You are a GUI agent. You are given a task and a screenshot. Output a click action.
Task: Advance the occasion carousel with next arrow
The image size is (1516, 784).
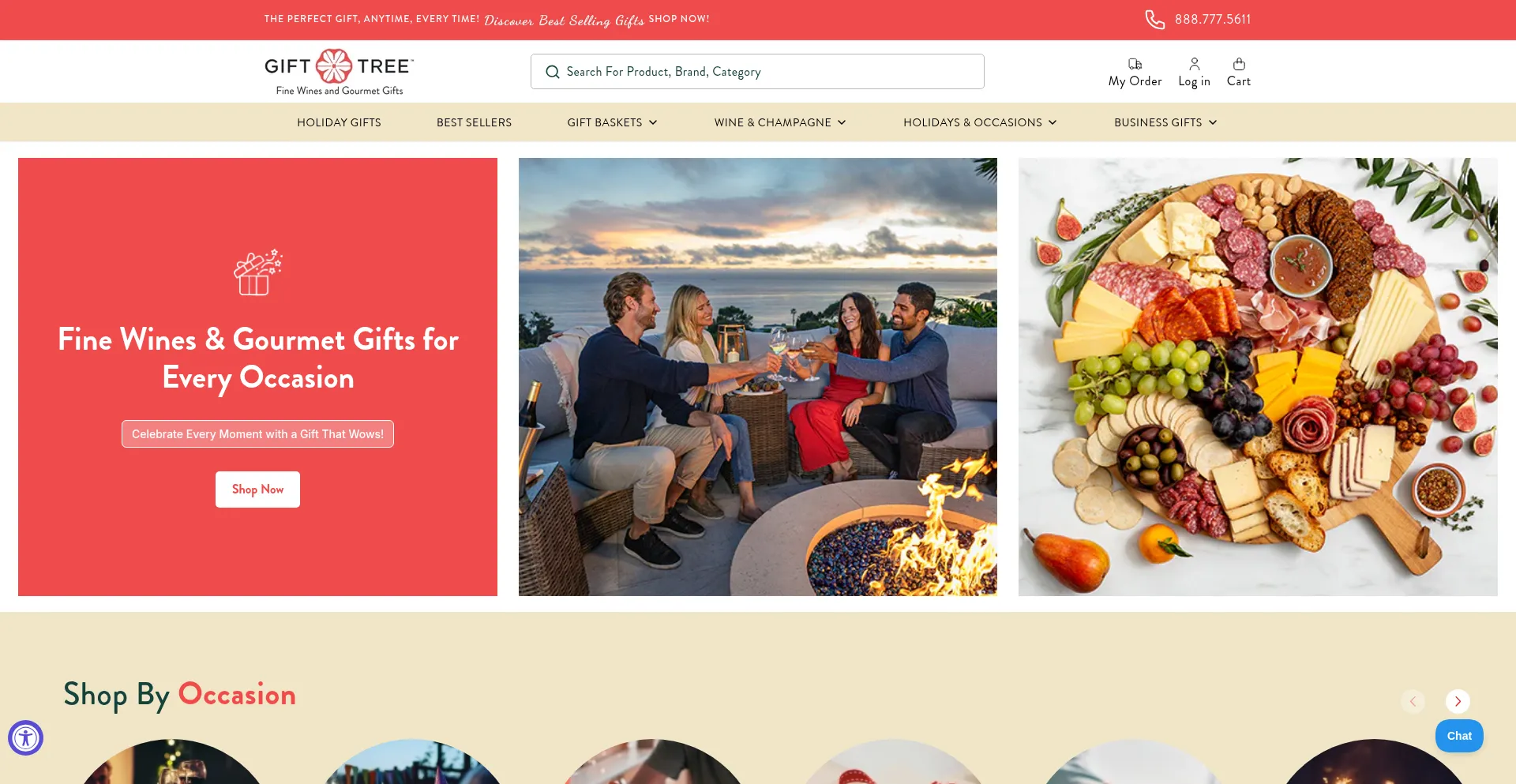click(x=1458, y=701)
